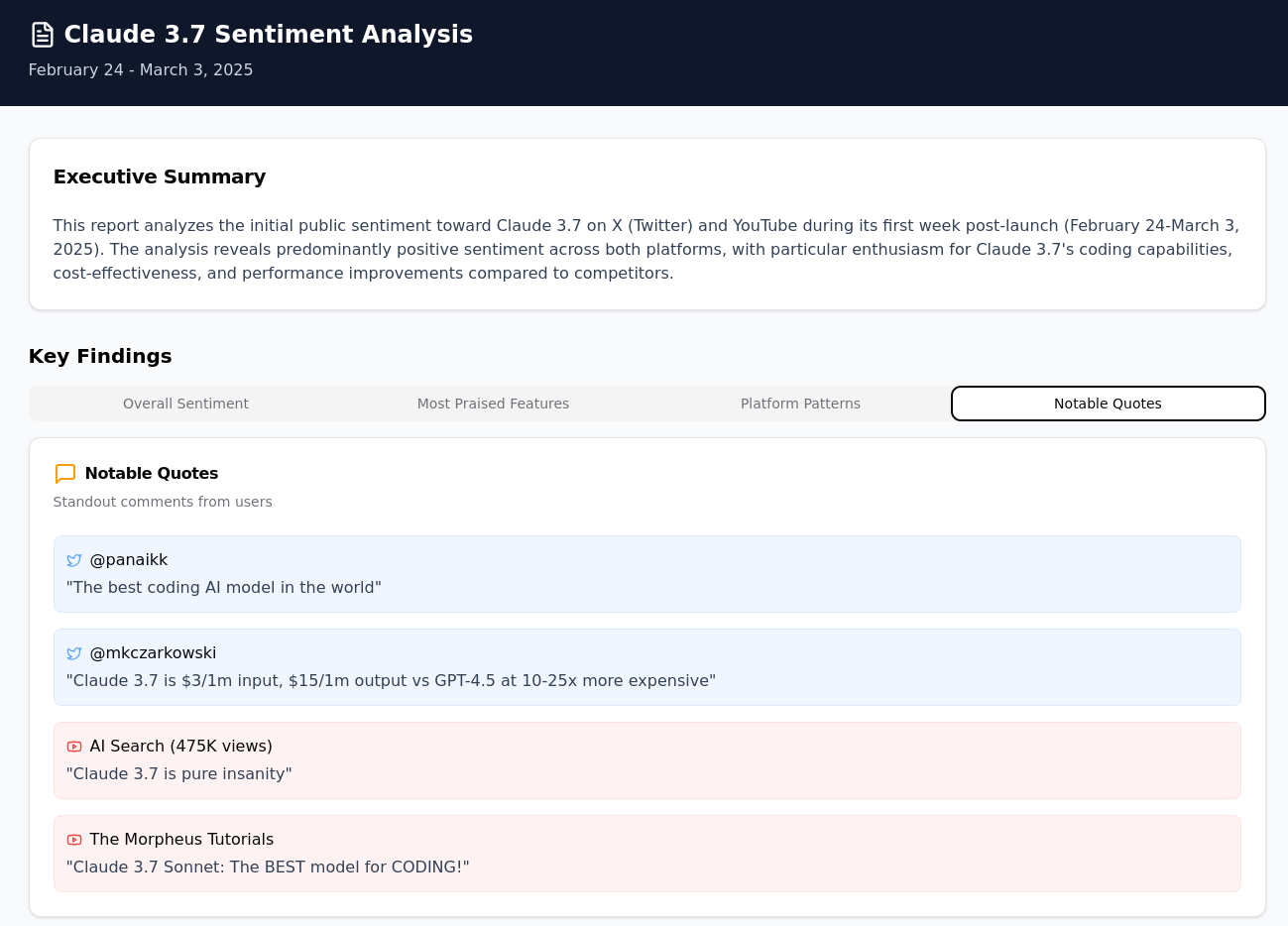Click the quote 'The BEST model for CODING!'
This screenshot has width=1288, height=926.
coord(268,868)
